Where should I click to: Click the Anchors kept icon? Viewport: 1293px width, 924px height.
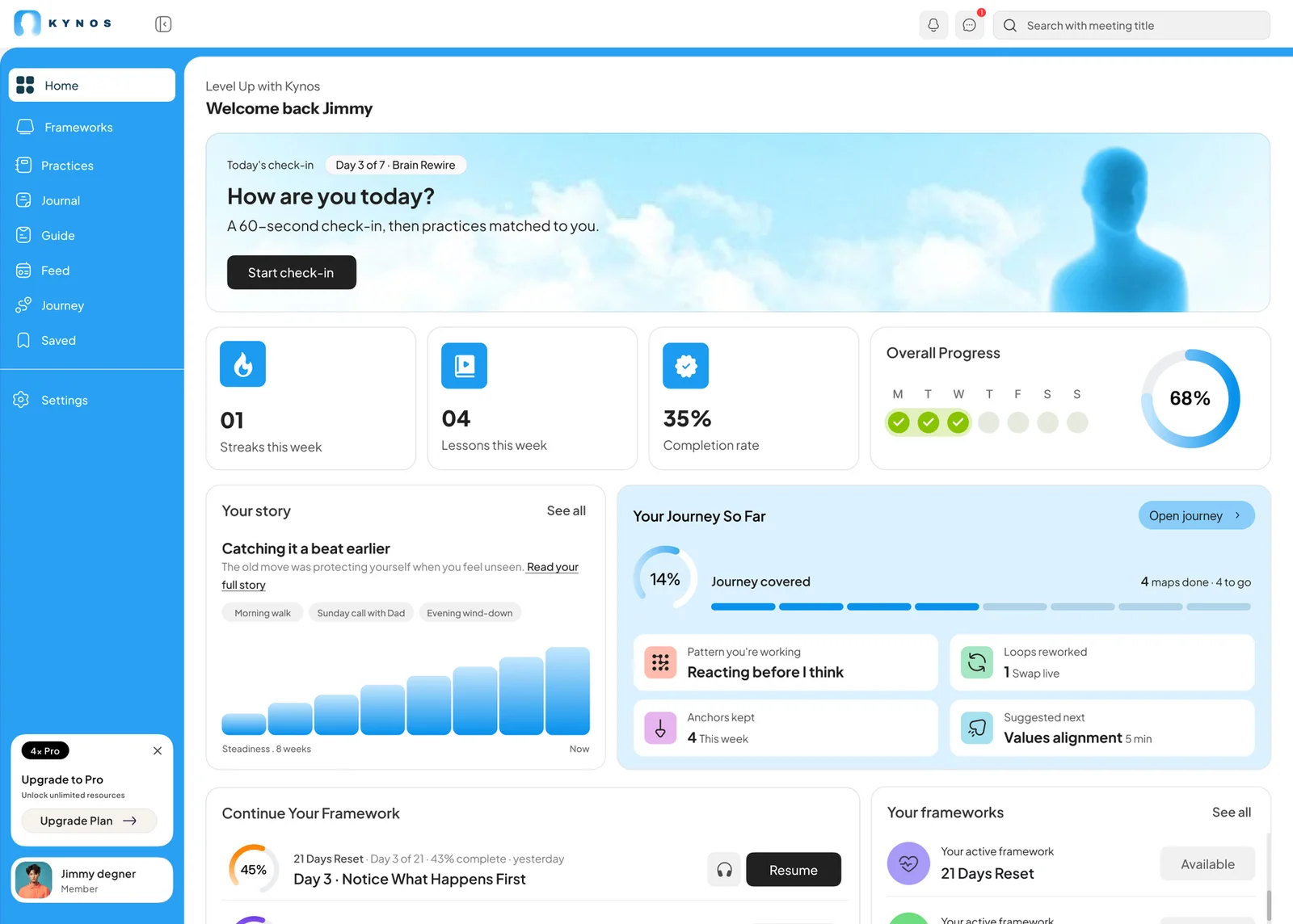660,728
